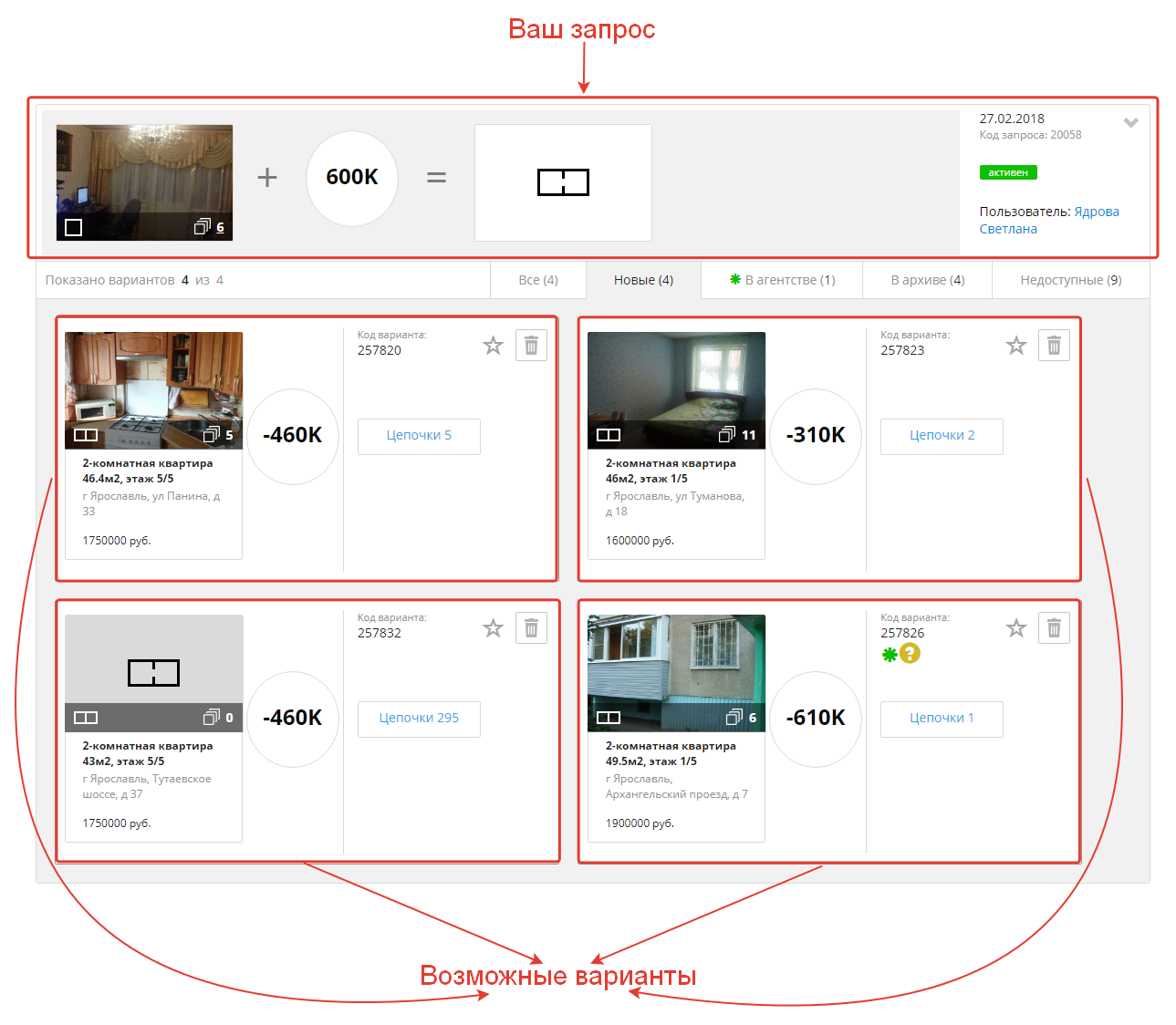This screenshot has height=1025, width=1176.
Task: Switch to the Все (4) tab
Action: coord(537,280)
